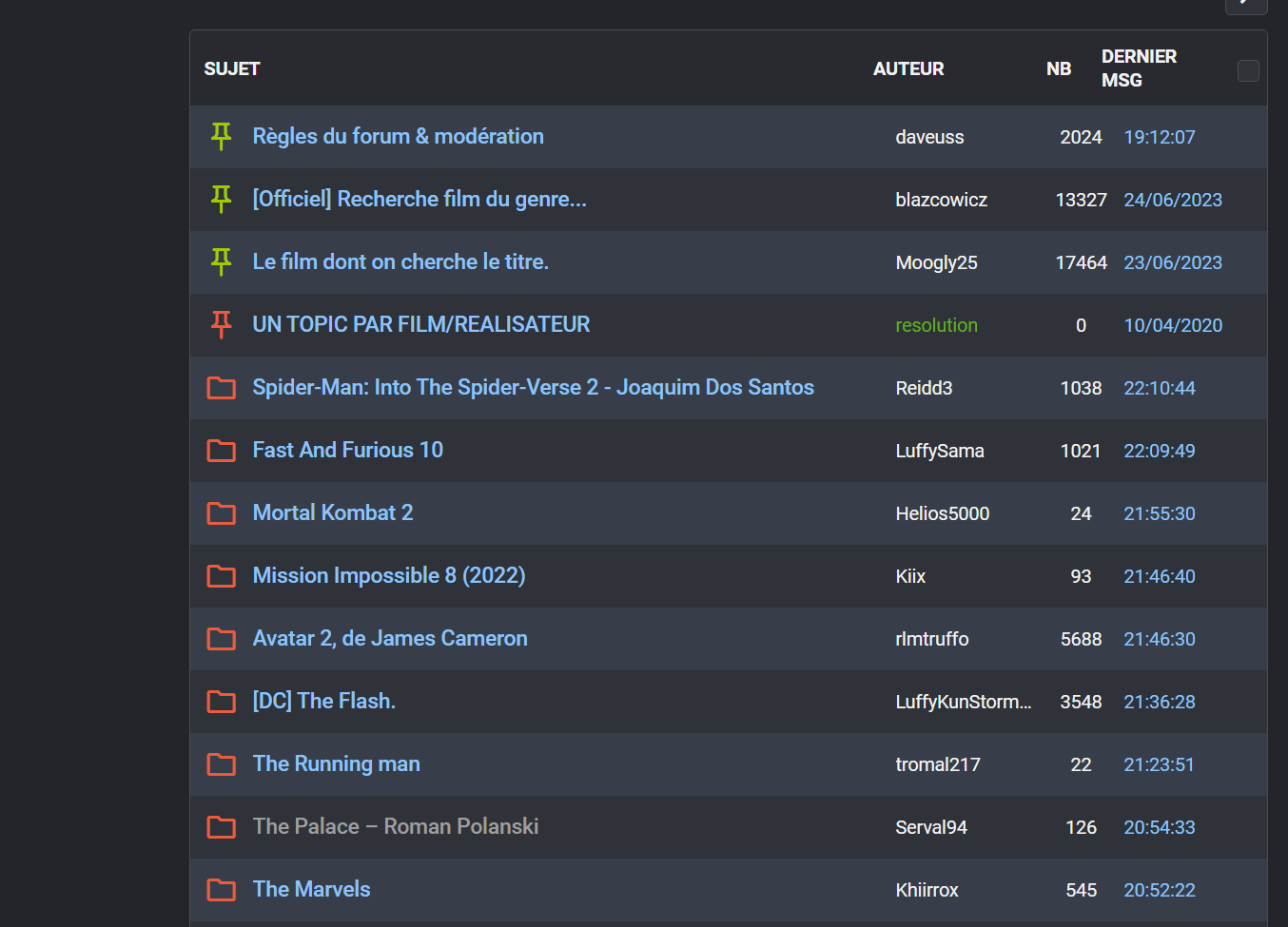
Task: Click the folder icon next to Fast And Furious 10
Action: (x=221, y=451)
